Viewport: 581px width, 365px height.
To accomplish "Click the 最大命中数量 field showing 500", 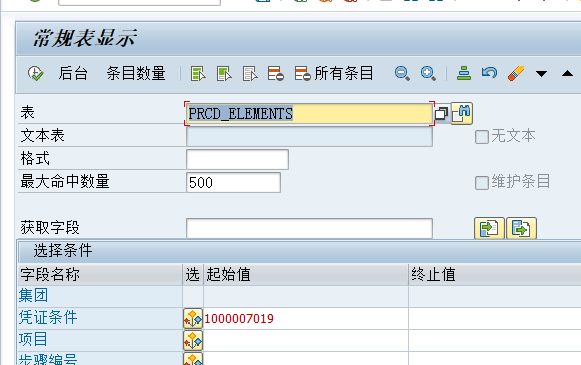I will pyautogui.click(x=233, y=183).
